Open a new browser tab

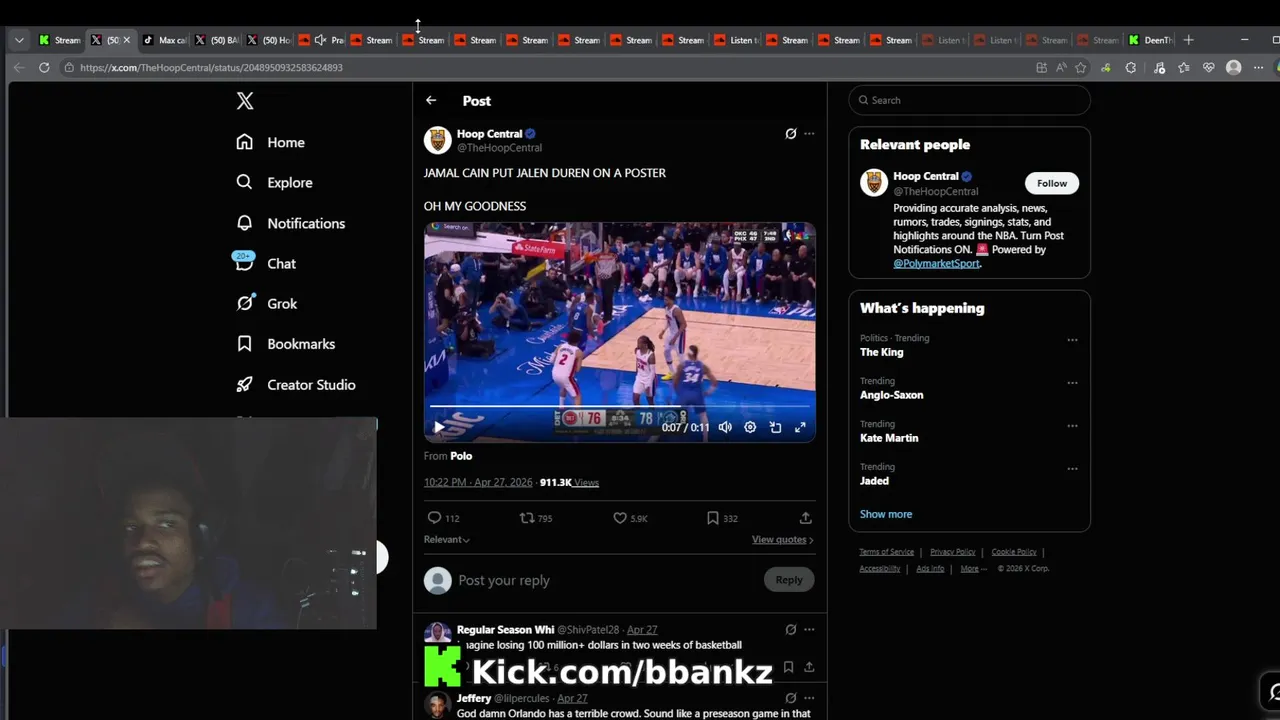pyautogui.click(x=1188, y=40)
